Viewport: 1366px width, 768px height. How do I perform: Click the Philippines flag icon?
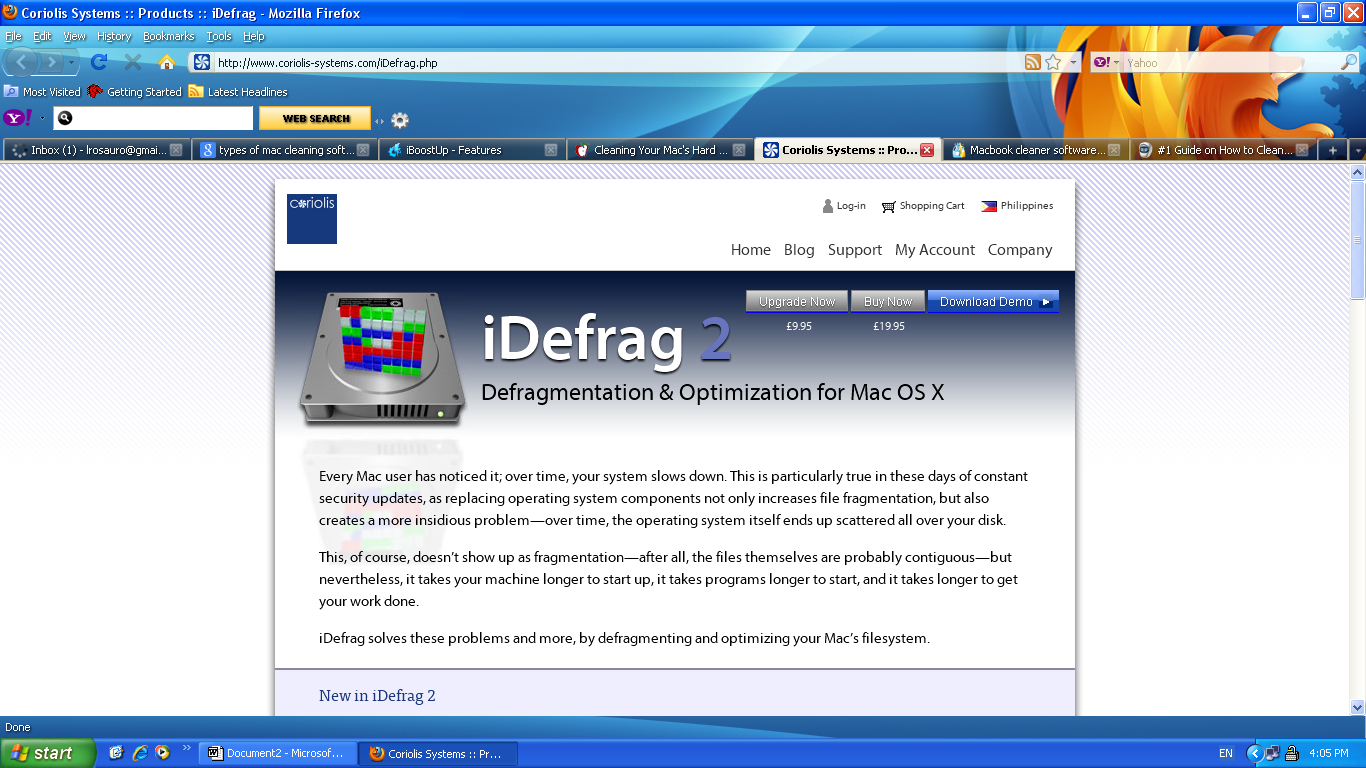(x=989, y=206)
